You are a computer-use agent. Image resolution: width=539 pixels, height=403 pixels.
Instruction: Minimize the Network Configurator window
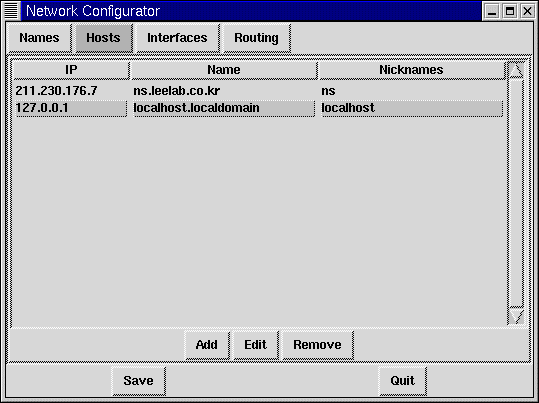(x=492, y=11)
